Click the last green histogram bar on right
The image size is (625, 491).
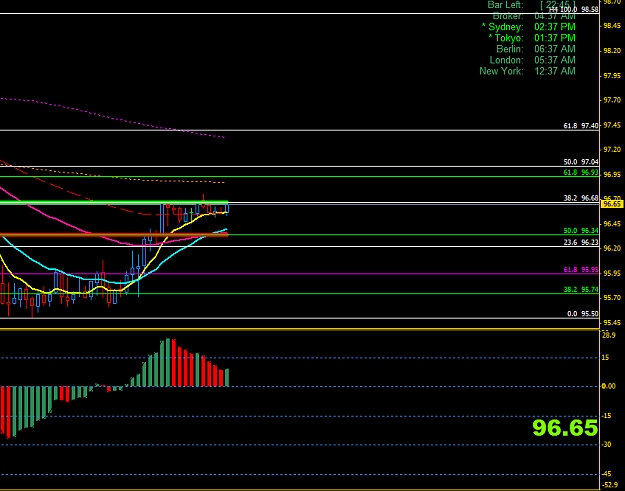[227, 377]
